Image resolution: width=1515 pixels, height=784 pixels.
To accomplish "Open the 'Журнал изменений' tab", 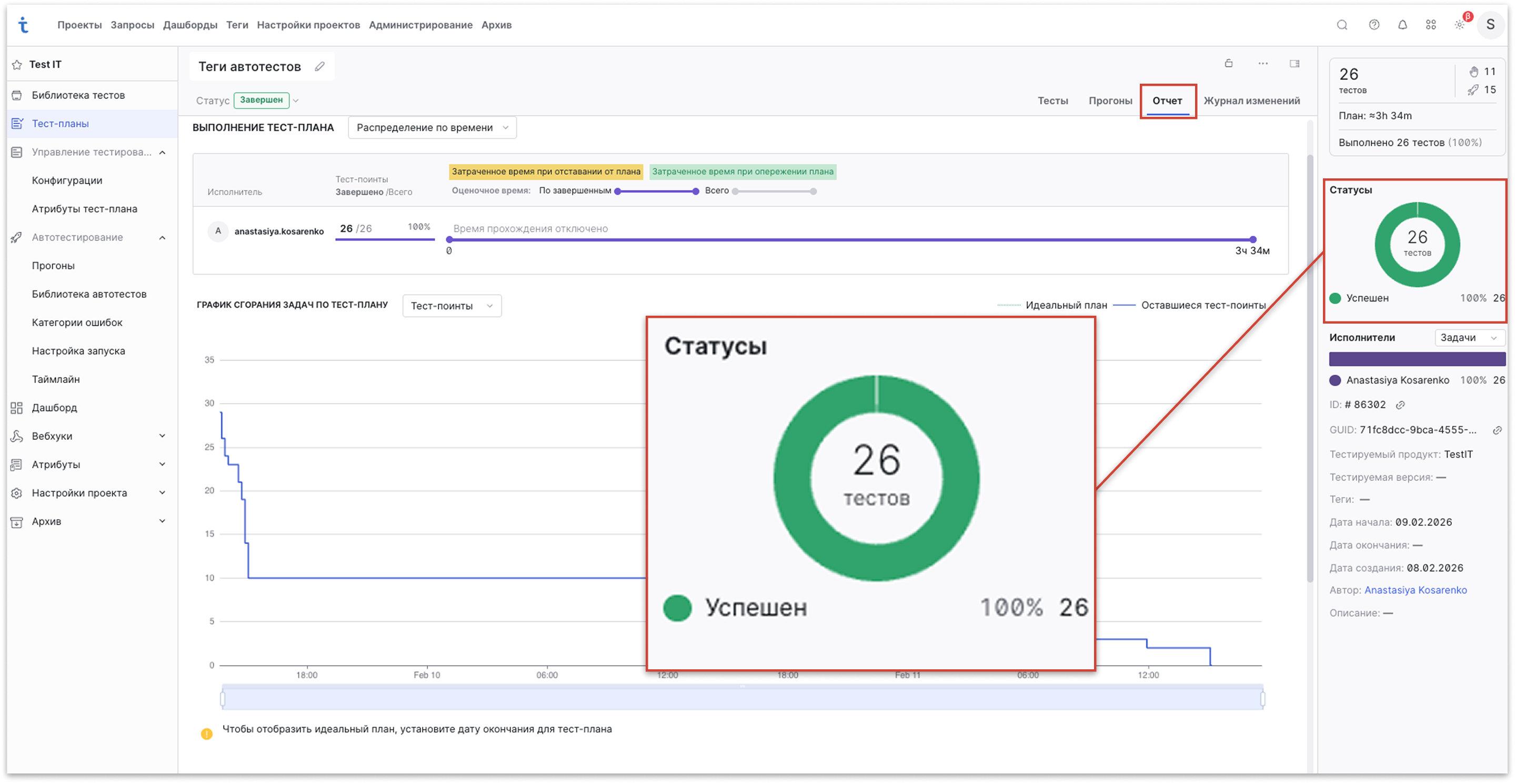I will [x=1251, y=100].
